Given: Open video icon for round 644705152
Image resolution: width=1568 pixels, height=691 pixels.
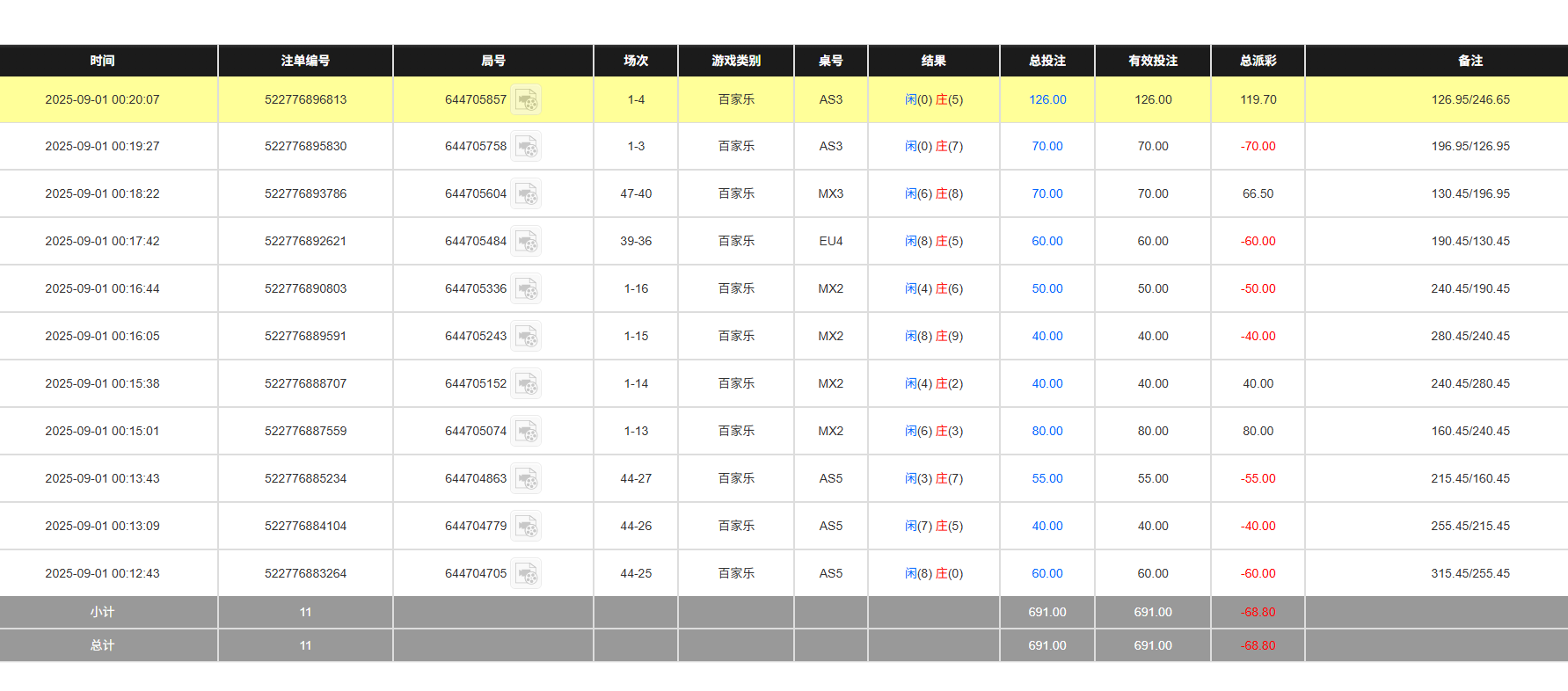Looking at the screenshot, I should [526, 384].
